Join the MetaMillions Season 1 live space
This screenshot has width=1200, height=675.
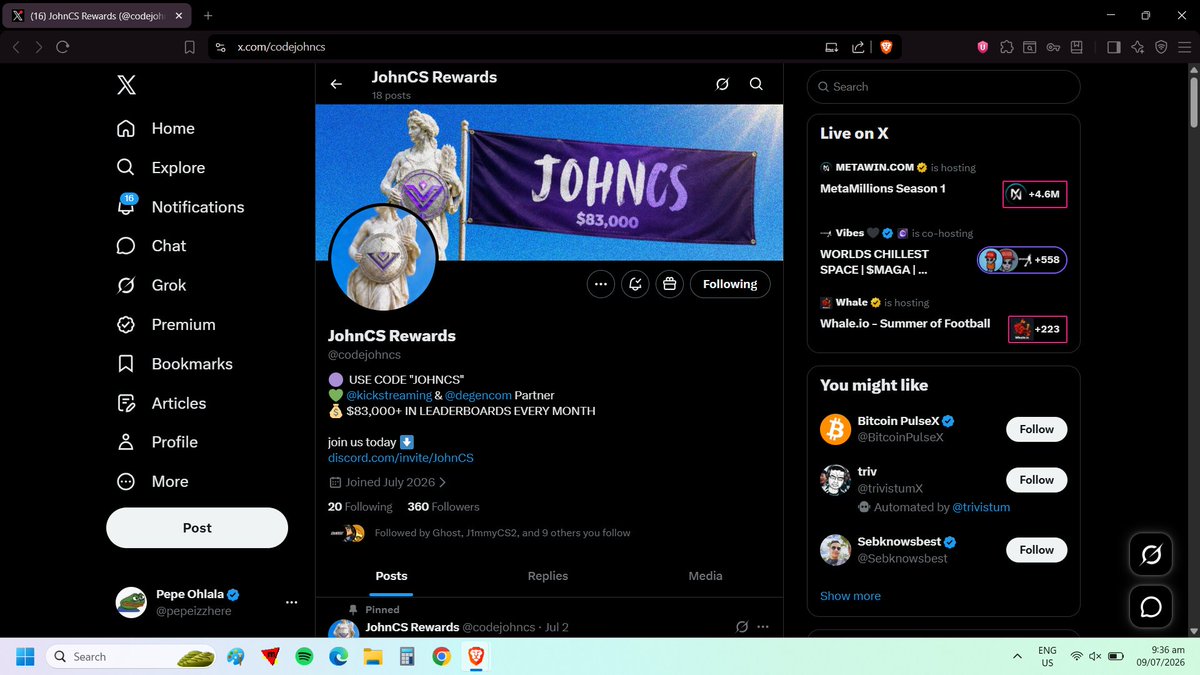[882, 188]
